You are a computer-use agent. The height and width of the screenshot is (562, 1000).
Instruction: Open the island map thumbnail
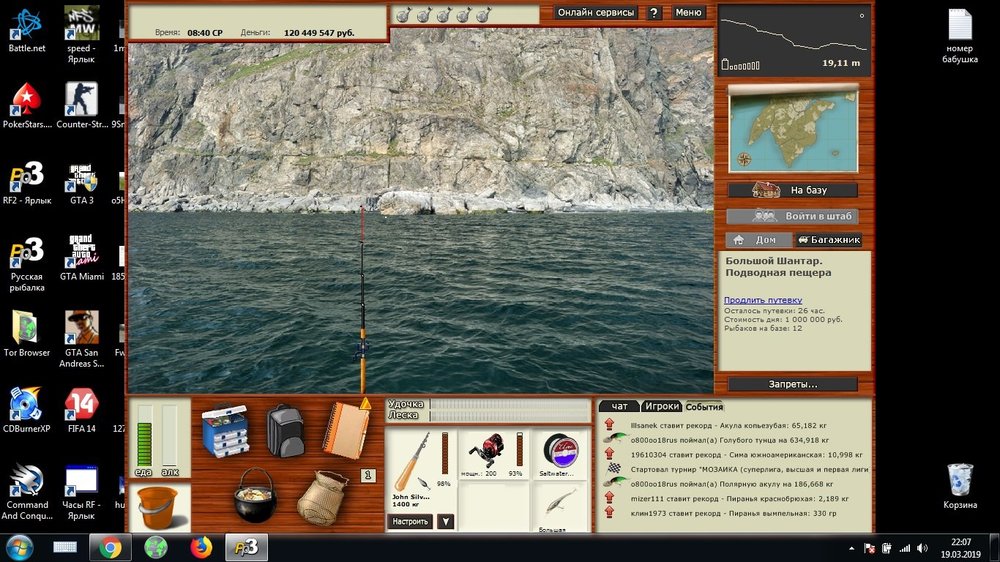pyautogui.click(x=792, y=129)
